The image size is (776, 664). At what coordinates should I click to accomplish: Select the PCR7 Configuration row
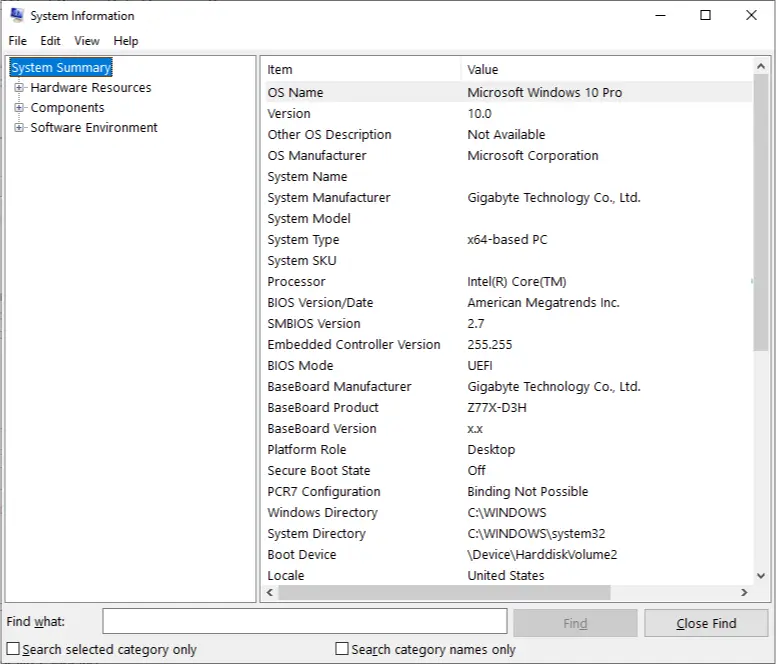coord(507,492)
